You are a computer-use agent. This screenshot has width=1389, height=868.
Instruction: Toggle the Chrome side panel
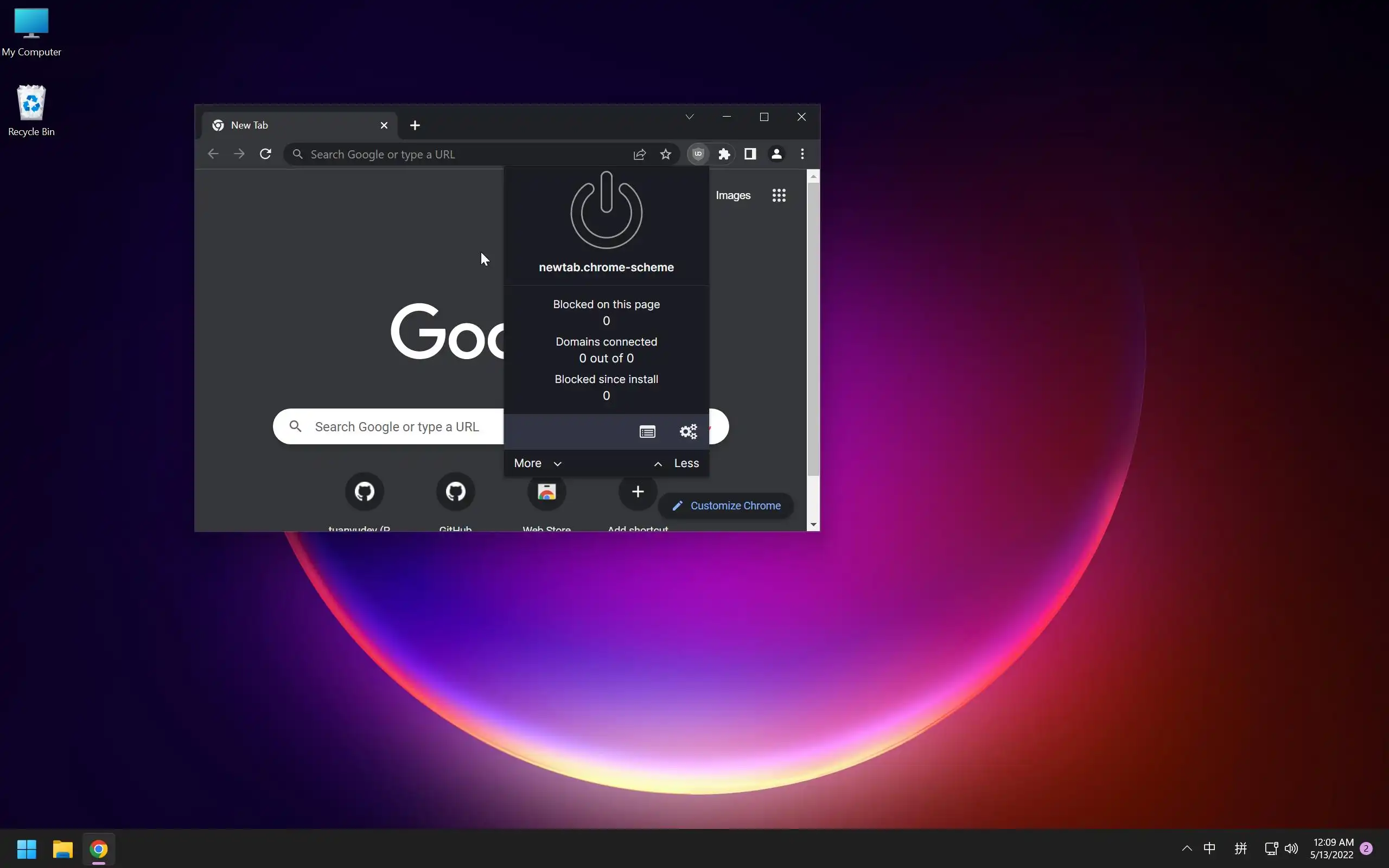pos(750,154)
